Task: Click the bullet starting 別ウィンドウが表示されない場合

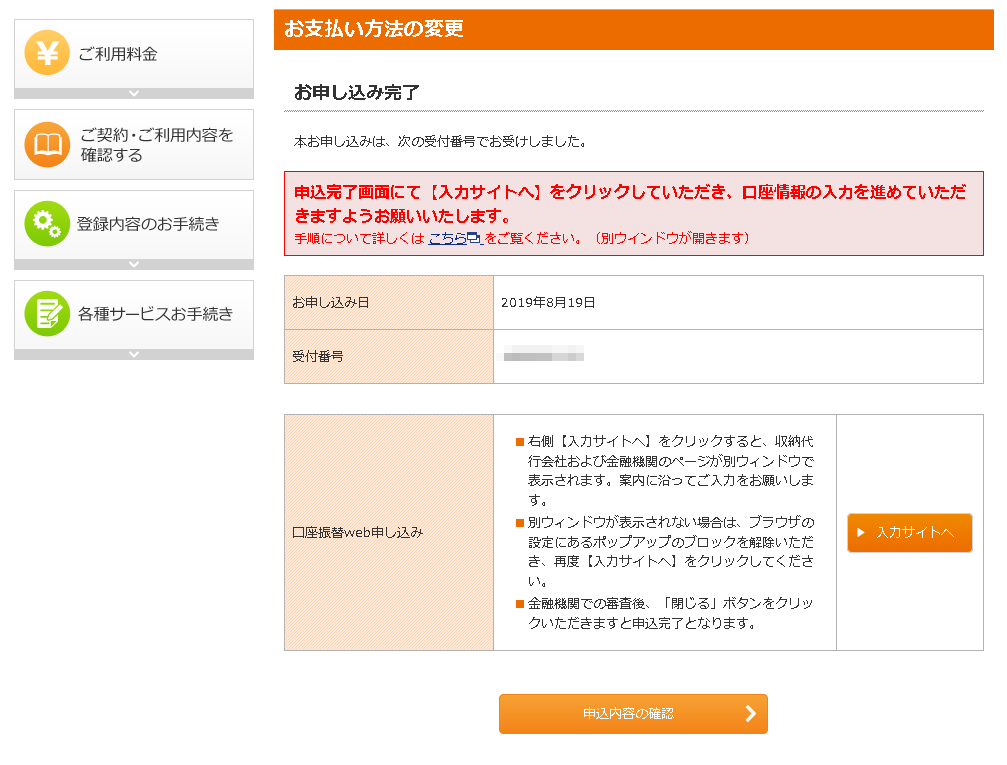Action: pos(665,551)
